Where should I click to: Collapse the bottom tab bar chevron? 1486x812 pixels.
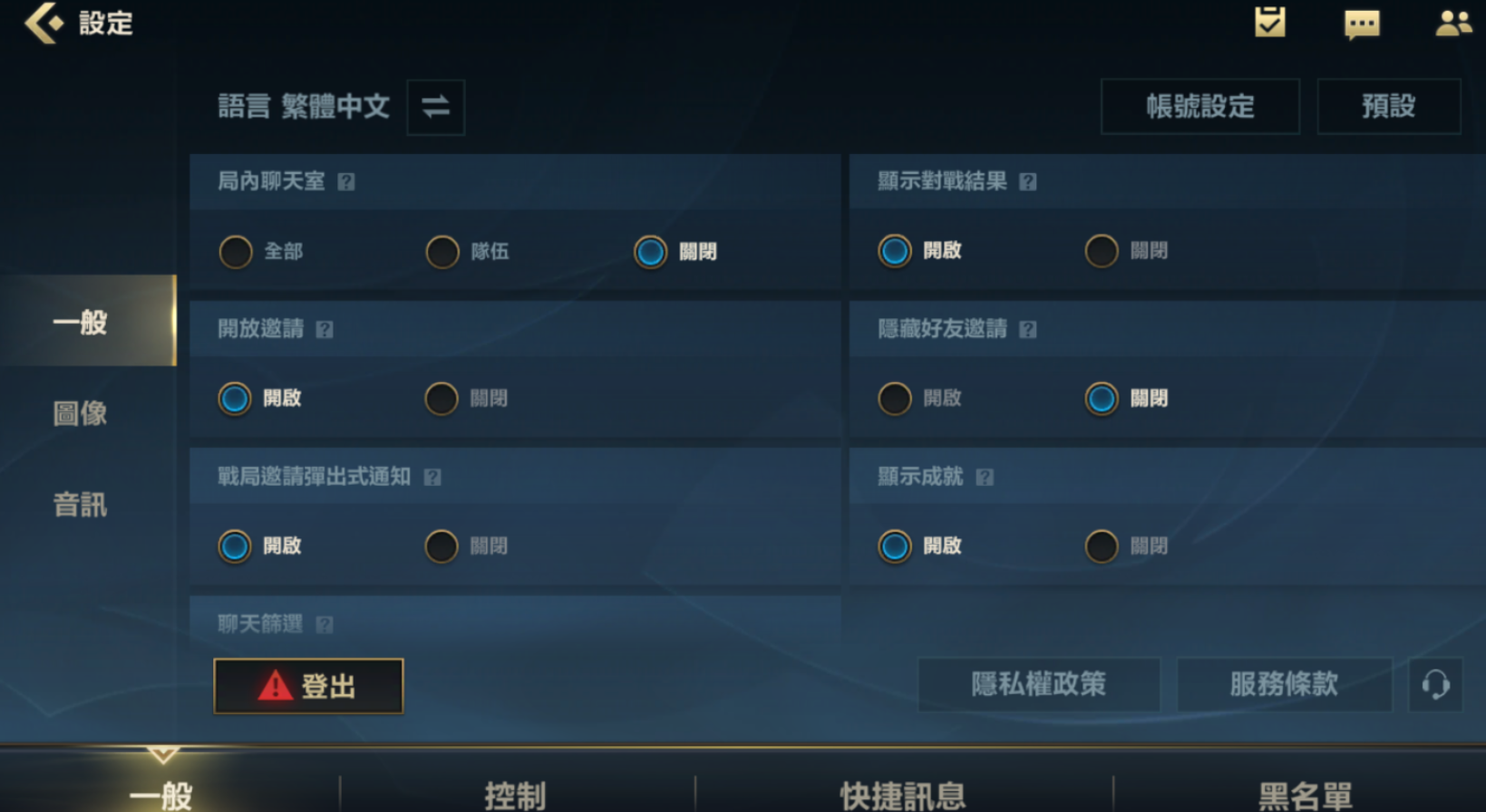162,754
